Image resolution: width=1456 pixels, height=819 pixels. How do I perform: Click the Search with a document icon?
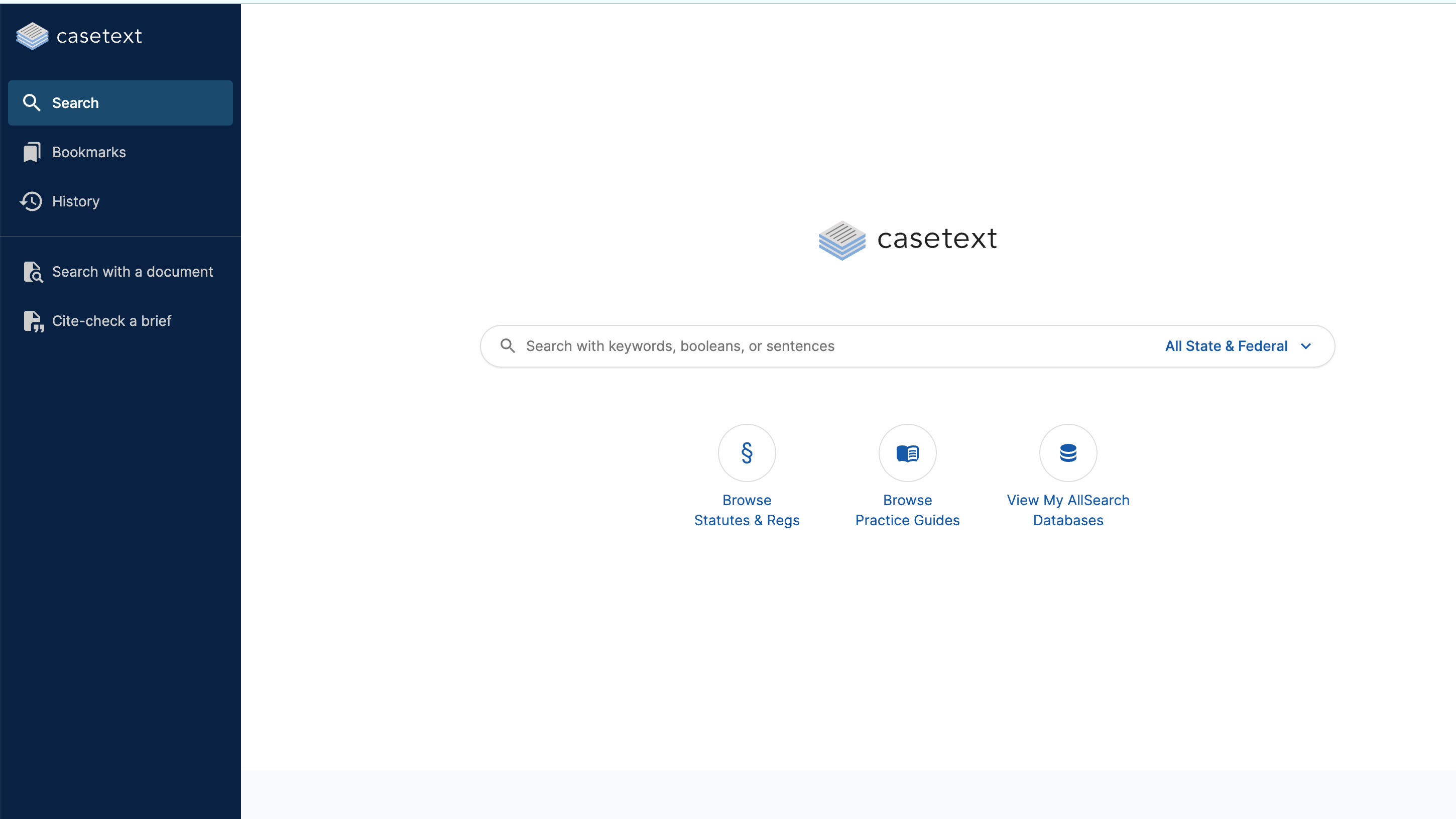pos(33,271)
